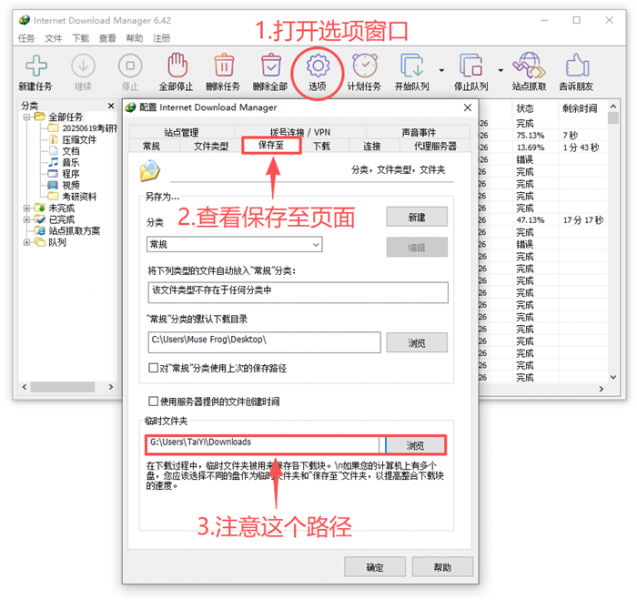Click the 帮助 button in dialog
Viewport: 637px width, 600px height.
tap(442, 567)
